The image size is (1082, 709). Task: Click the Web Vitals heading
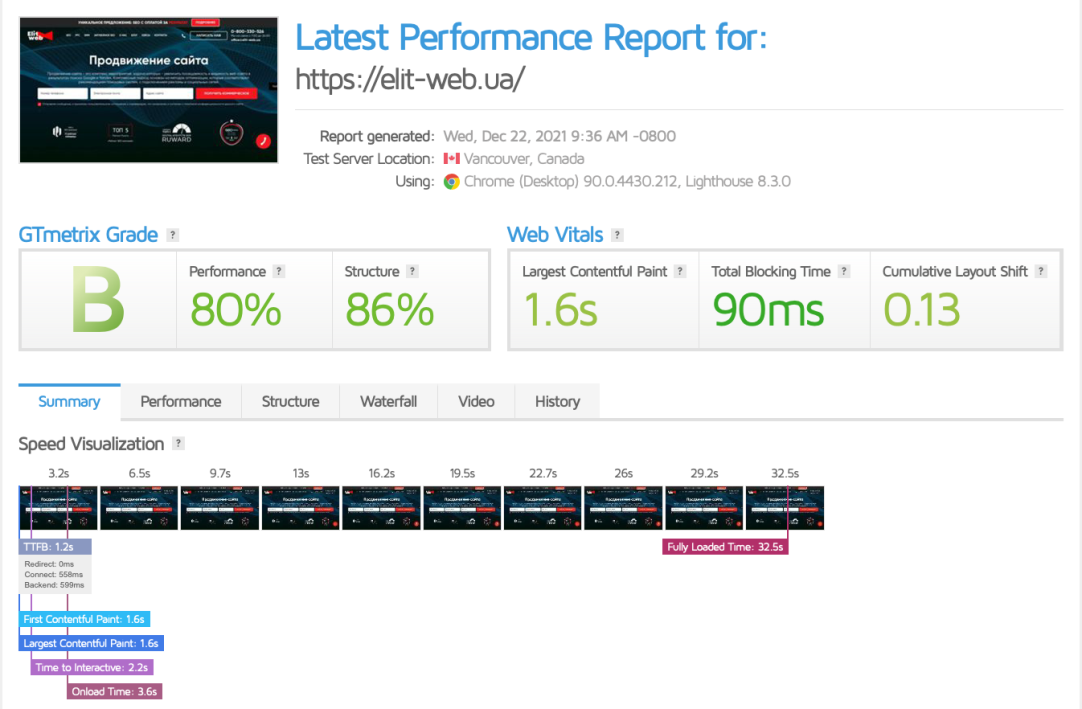click(555, 235)
